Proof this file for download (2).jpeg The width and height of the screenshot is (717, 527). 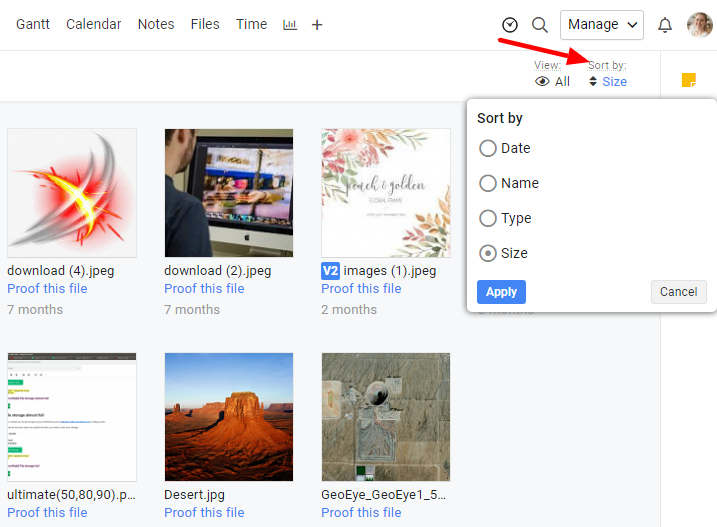pyautogui.click(x=204, y=289)
